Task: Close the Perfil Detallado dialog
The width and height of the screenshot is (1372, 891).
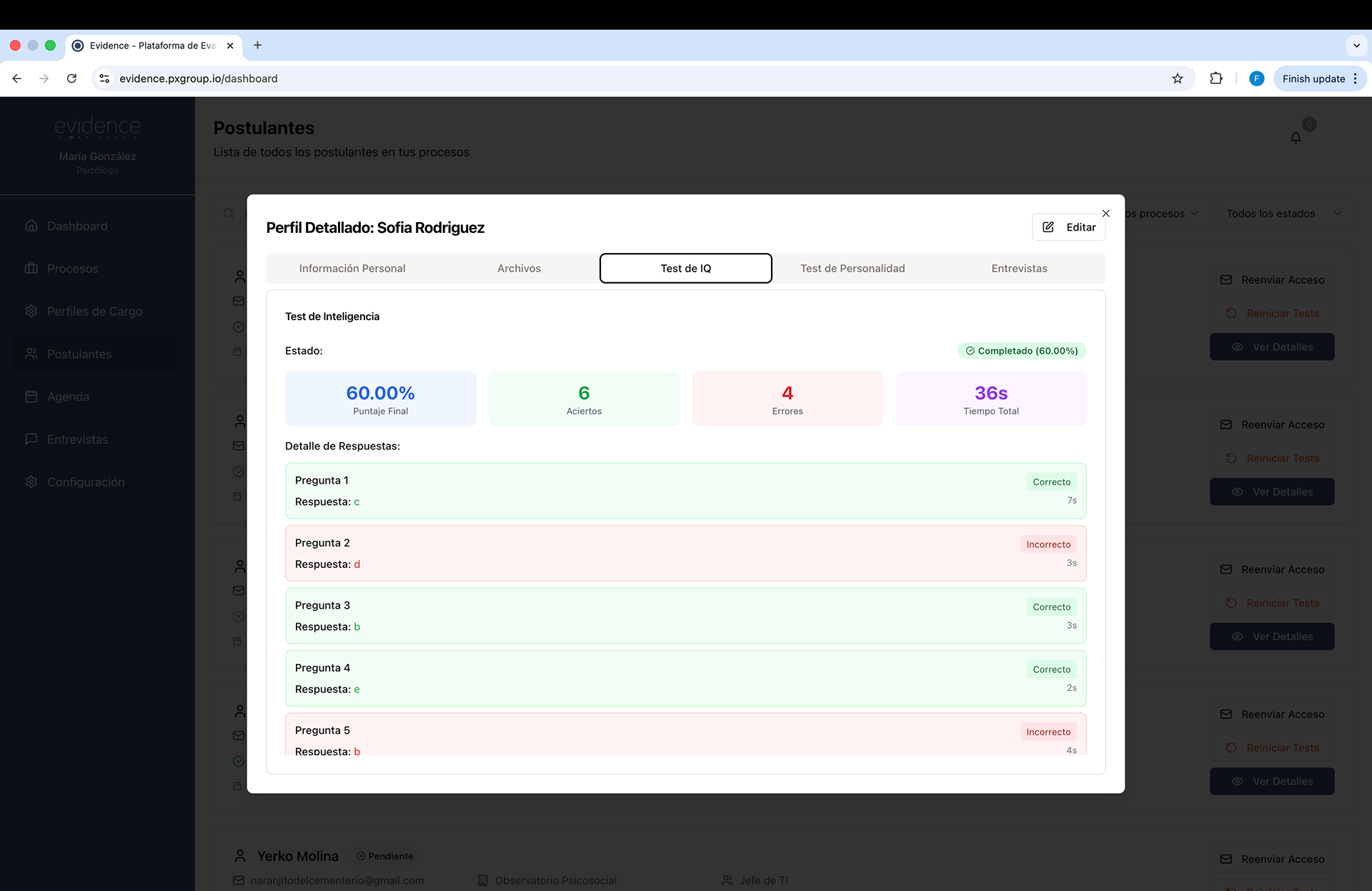Action: (1105, 214)
